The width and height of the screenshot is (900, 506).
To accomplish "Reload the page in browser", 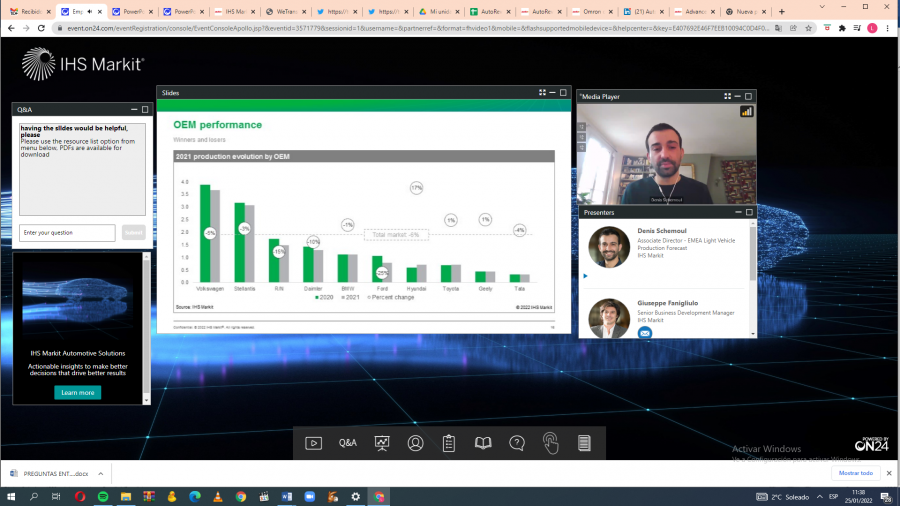I will tap(41, 28).
